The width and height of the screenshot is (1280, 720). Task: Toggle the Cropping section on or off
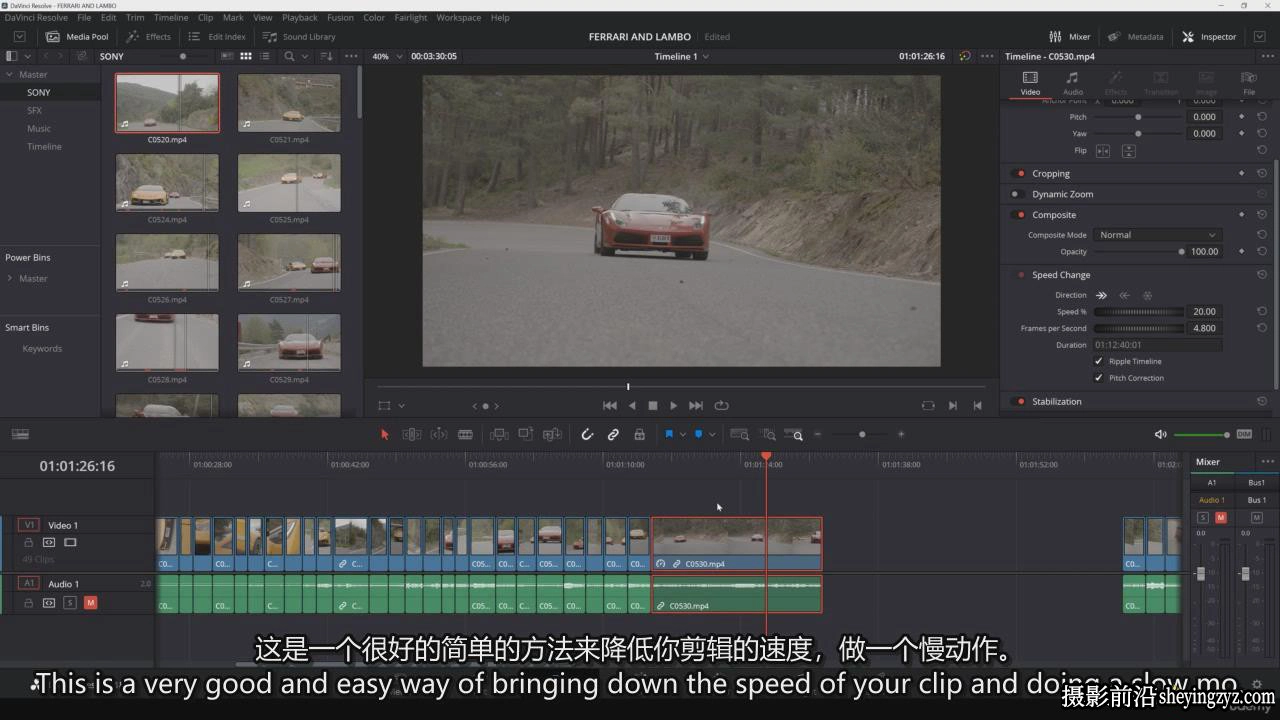tap(1020, 173)
